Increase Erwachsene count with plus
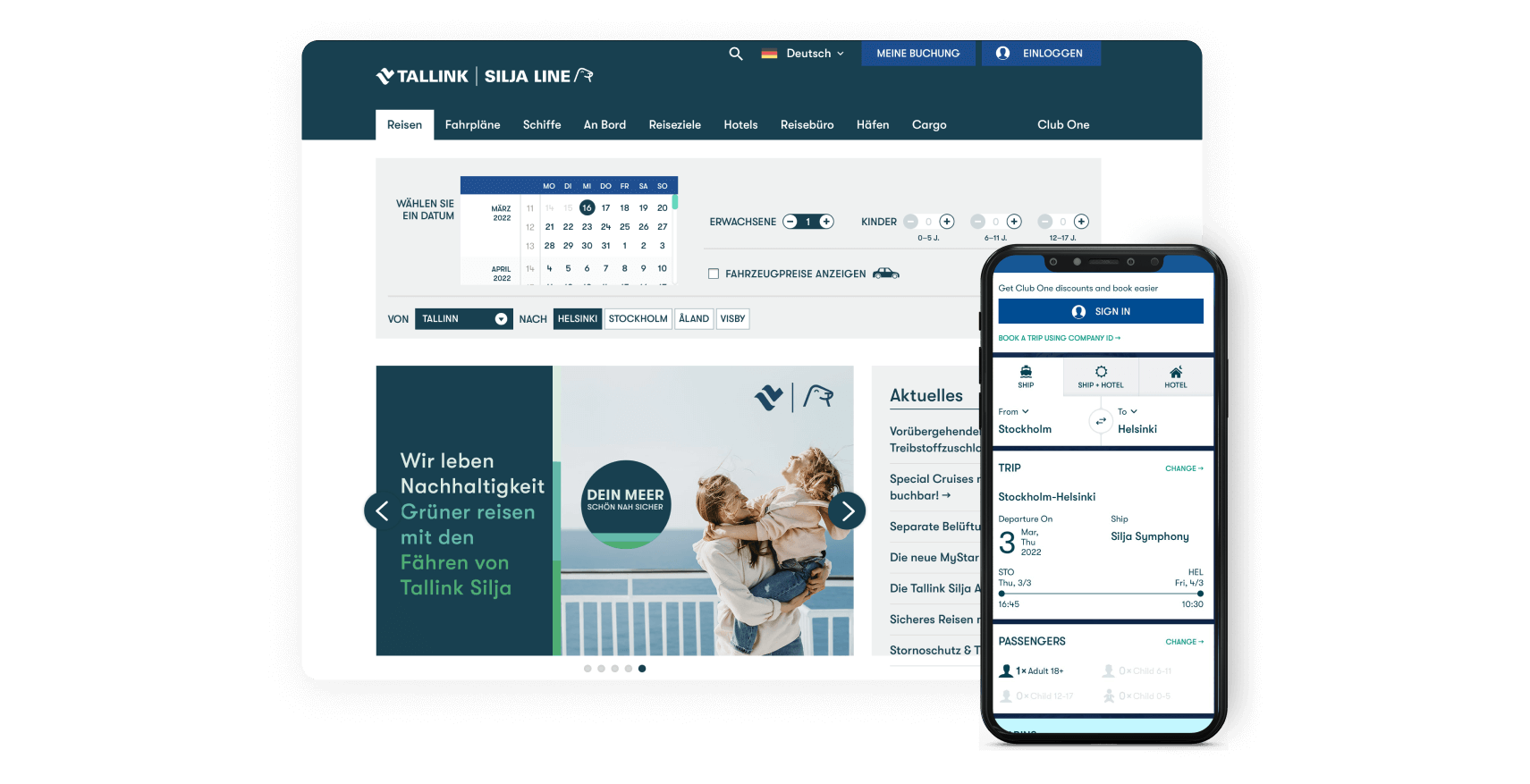 [x=826, y=222]
